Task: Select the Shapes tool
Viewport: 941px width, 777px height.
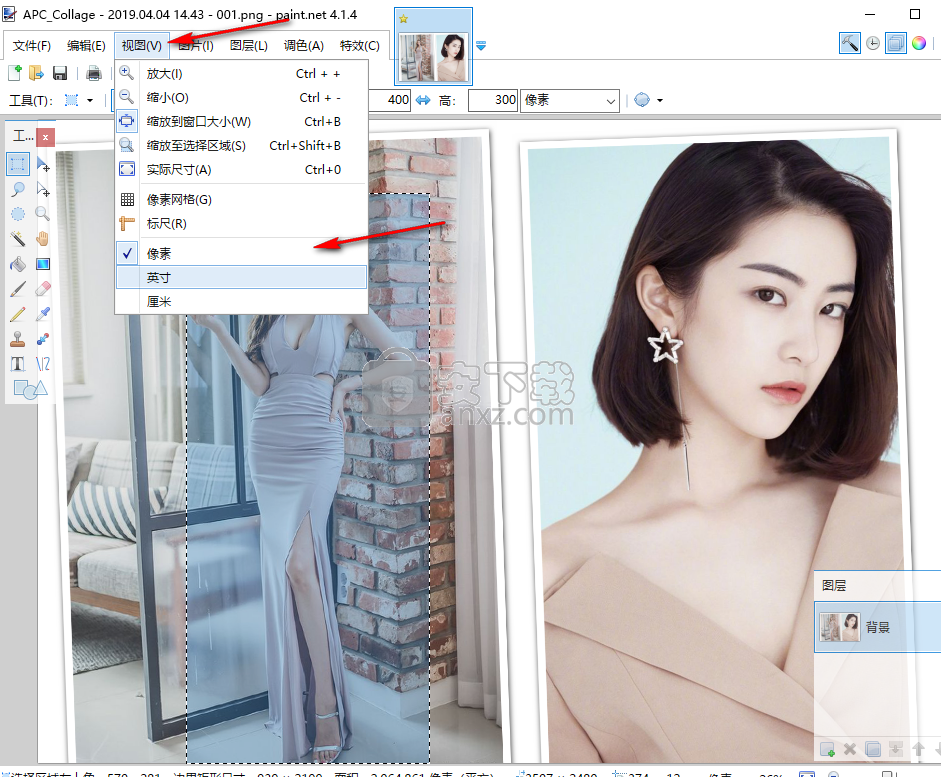Action: 30,389
